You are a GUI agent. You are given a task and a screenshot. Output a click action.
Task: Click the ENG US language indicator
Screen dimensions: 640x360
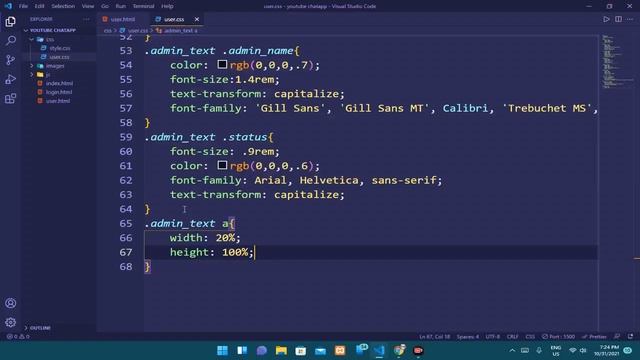point(556,351)
